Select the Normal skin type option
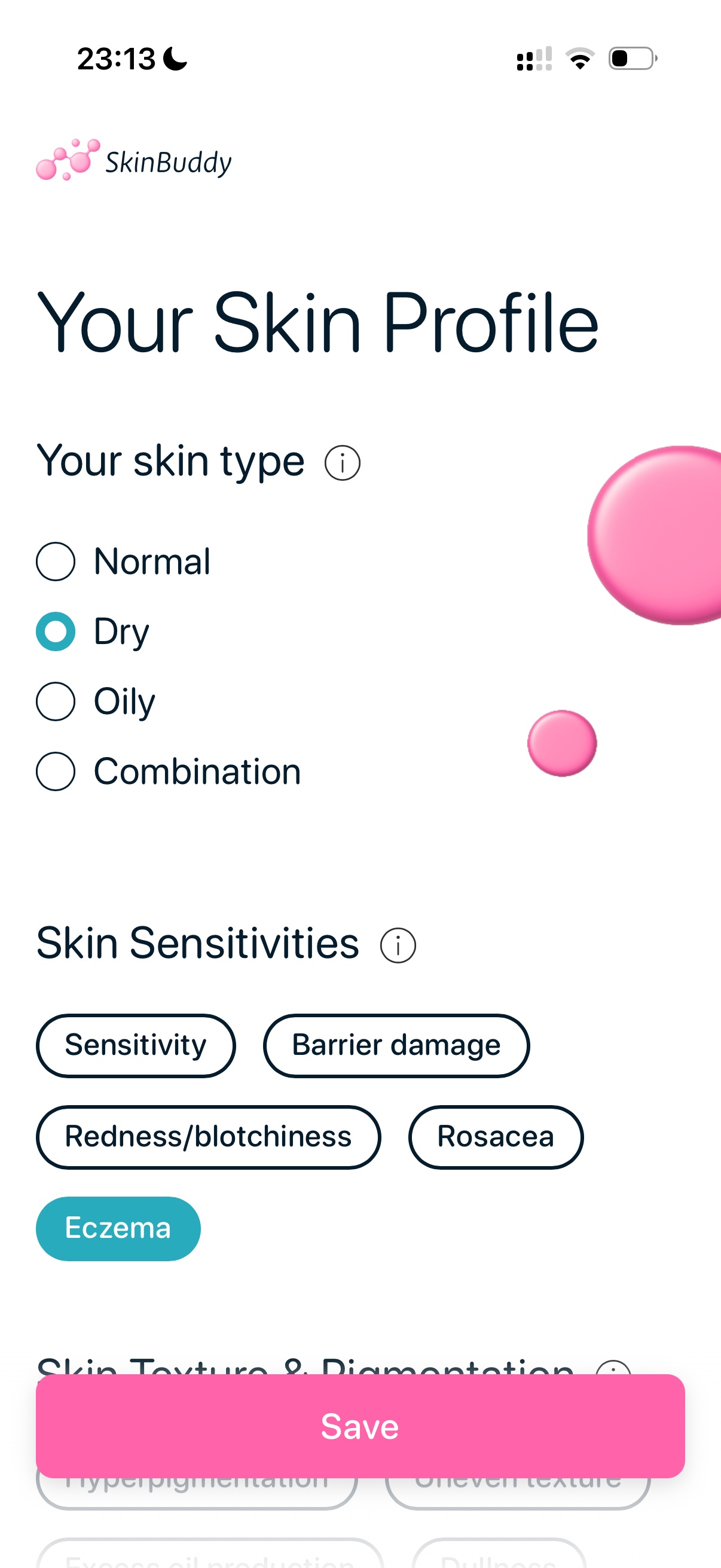 (x=56, y=561)
